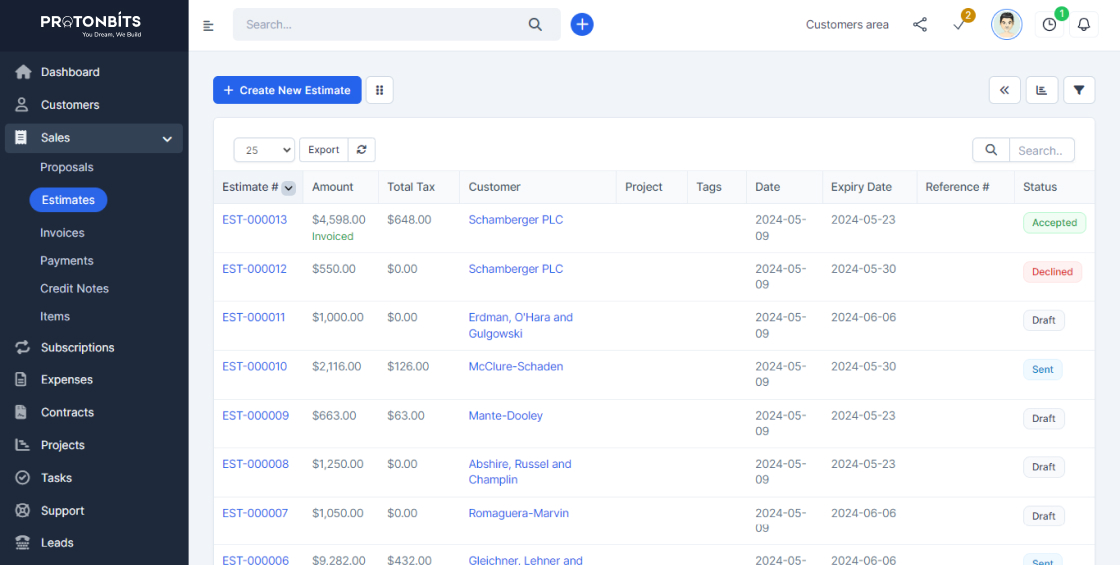Open the timesheet clock icon
The height and width of the screenshot is (565, 1120).
[1049, 25]
